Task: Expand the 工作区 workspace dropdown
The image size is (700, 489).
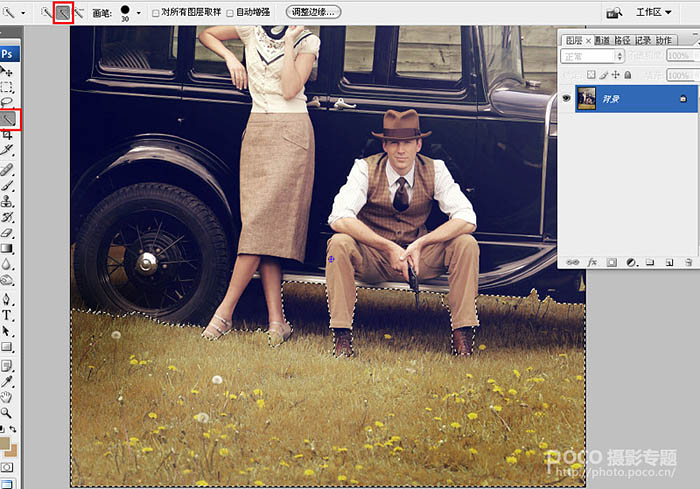Action: pyautogui.click(x=655, y=12)
